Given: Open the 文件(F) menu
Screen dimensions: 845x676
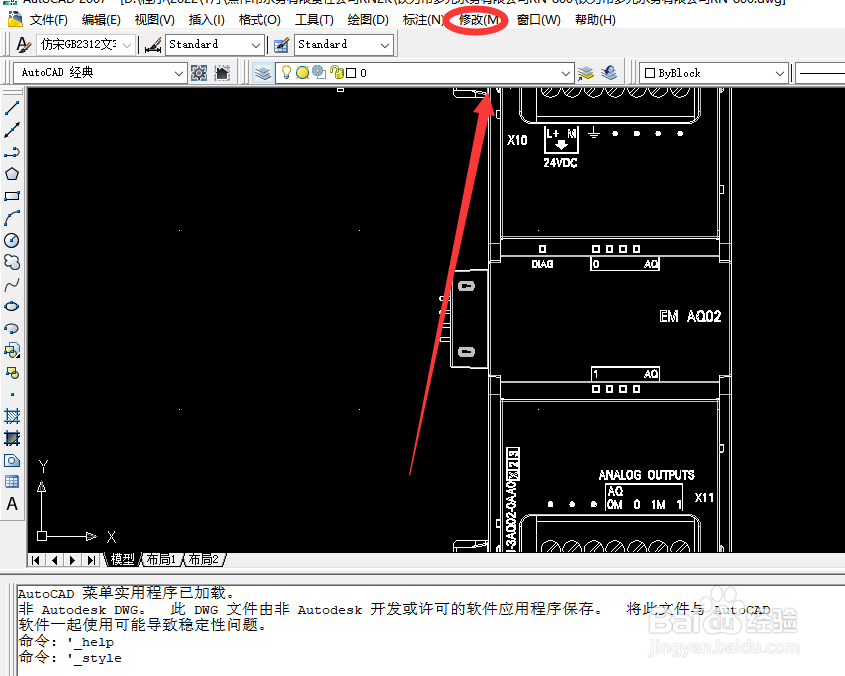Looking at the screenshot, I should click(49, 20).
